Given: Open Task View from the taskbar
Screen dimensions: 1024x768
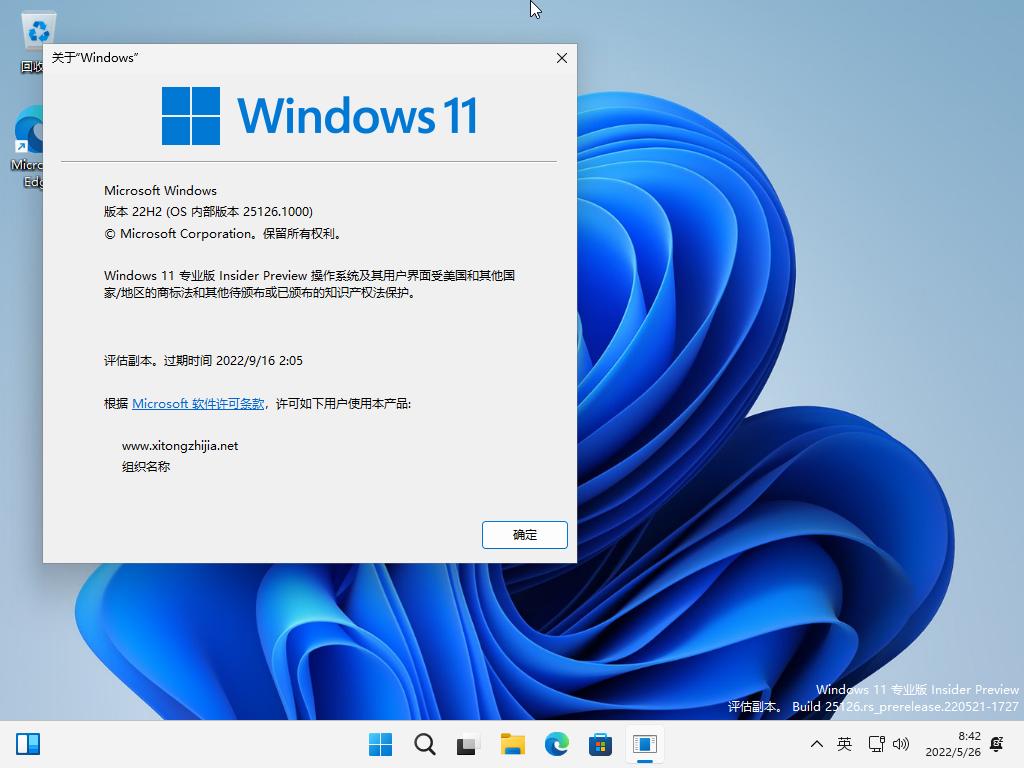Looking at the screenshot, I should 468,744.
